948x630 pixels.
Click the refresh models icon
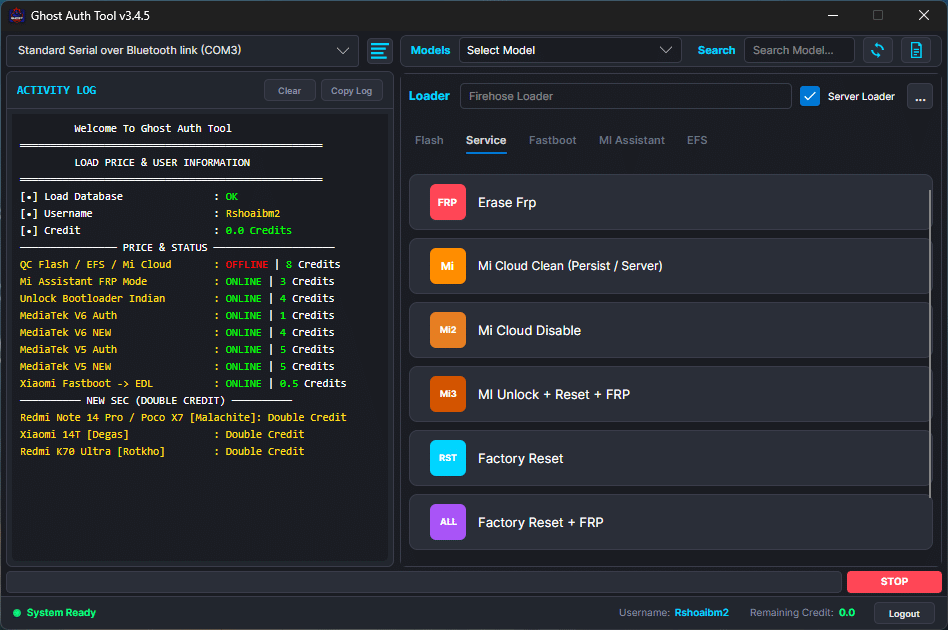point(877,50)
